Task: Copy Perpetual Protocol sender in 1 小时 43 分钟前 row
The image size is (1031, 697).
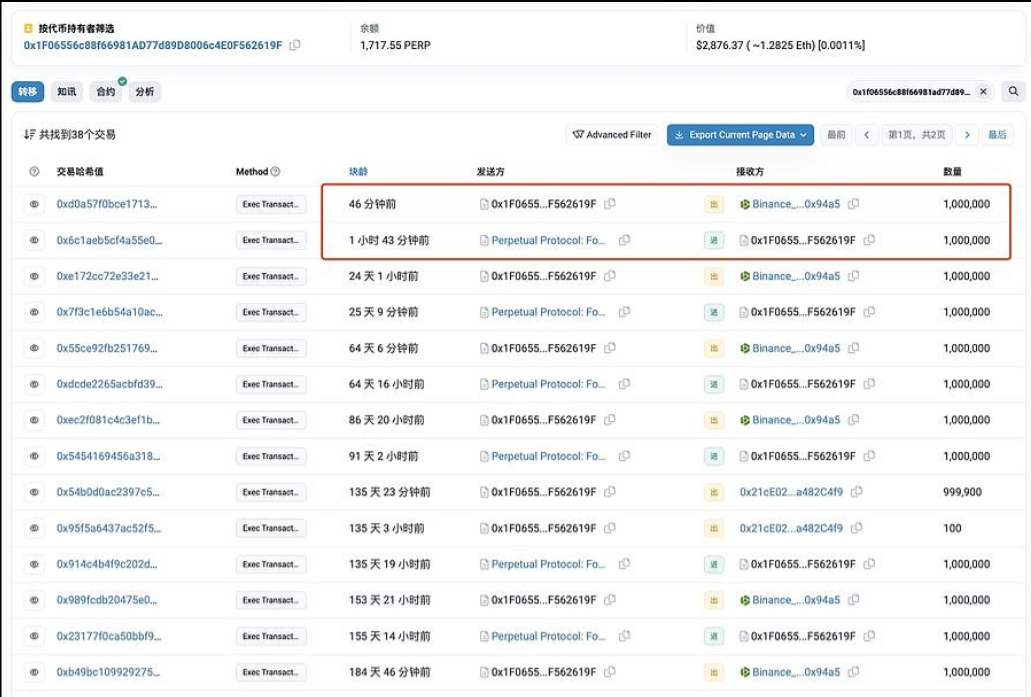Action: [x=624, y=240]
